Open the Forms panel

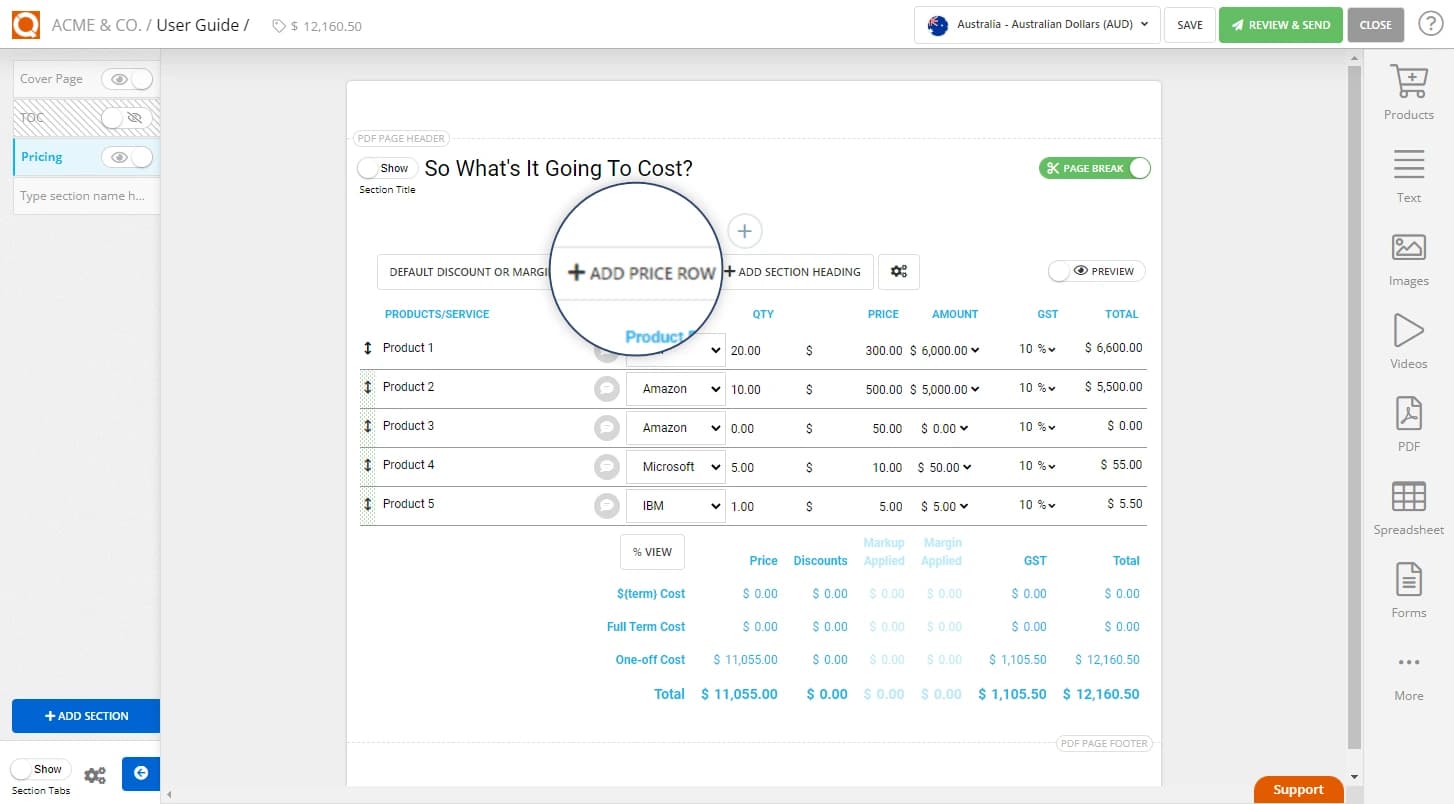(x=1408, y=590)
